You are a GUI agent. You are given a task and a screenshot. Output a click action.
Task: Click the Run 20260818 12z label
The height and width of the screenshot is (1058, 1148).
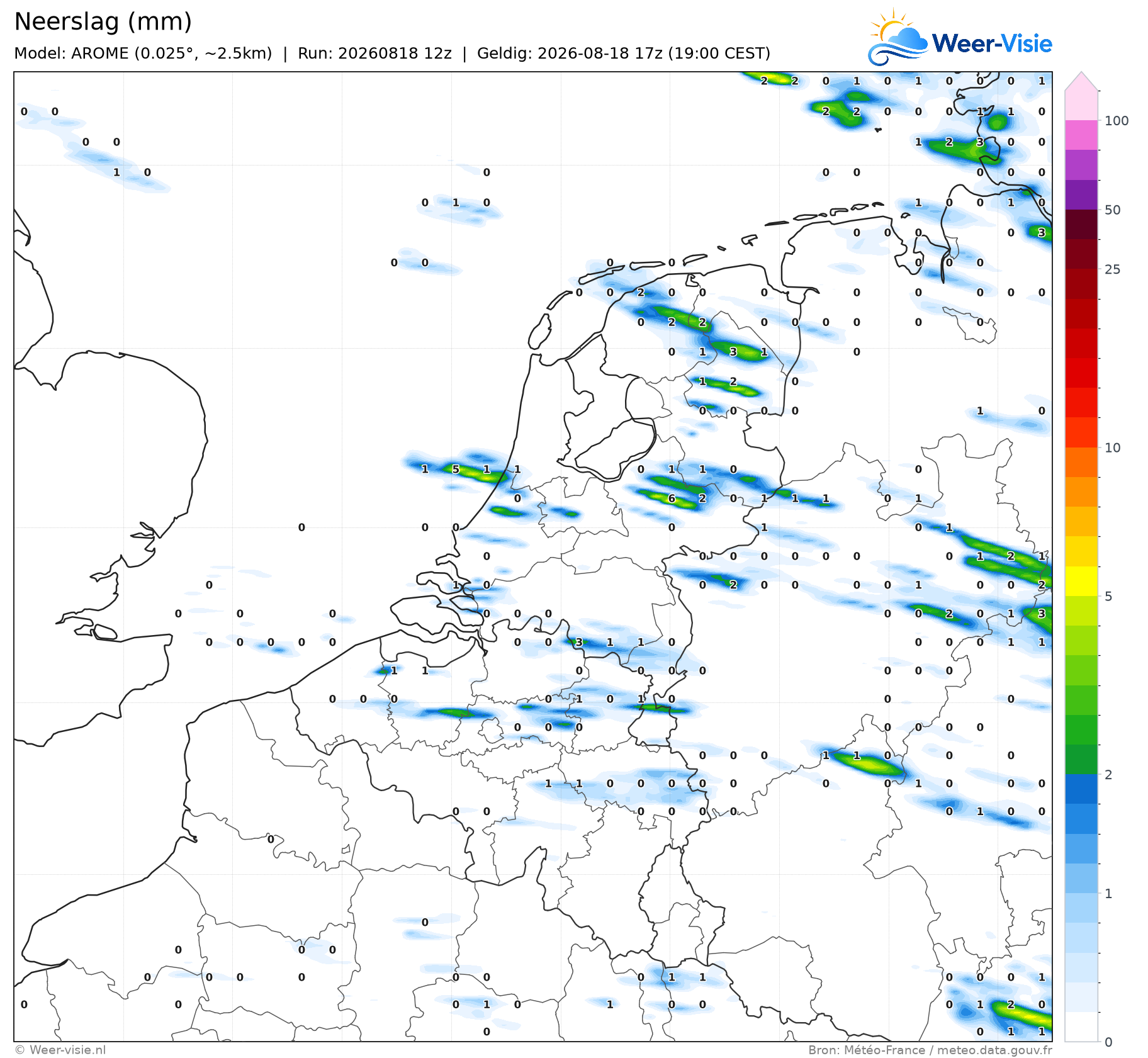[x=374, y=53]
